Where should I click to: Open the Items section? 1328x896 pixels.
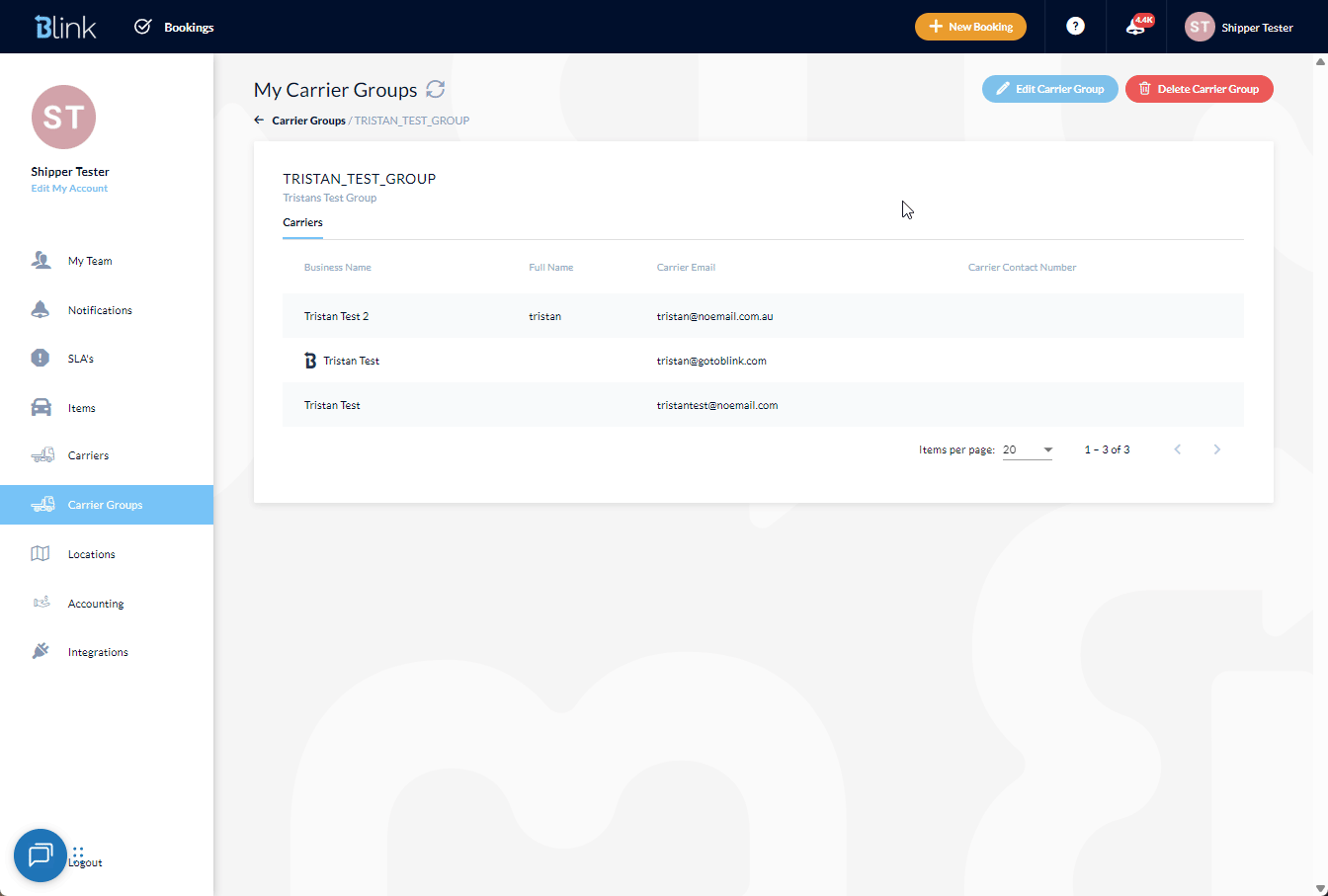coord(82,408)
